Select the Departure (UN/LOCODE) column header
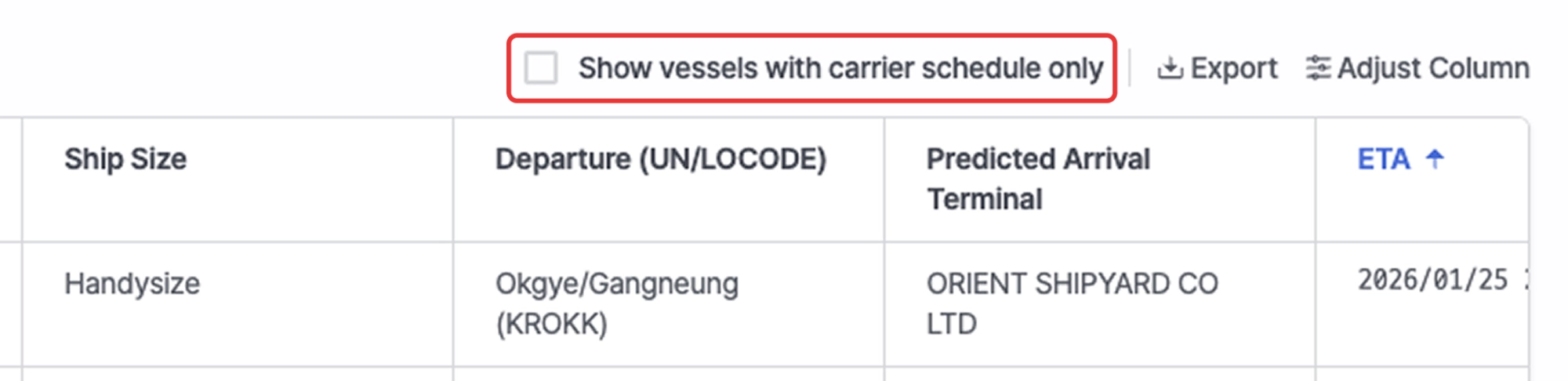This screenshot has height=381, width=1568. pyautogui.click(x=660, y=159)
